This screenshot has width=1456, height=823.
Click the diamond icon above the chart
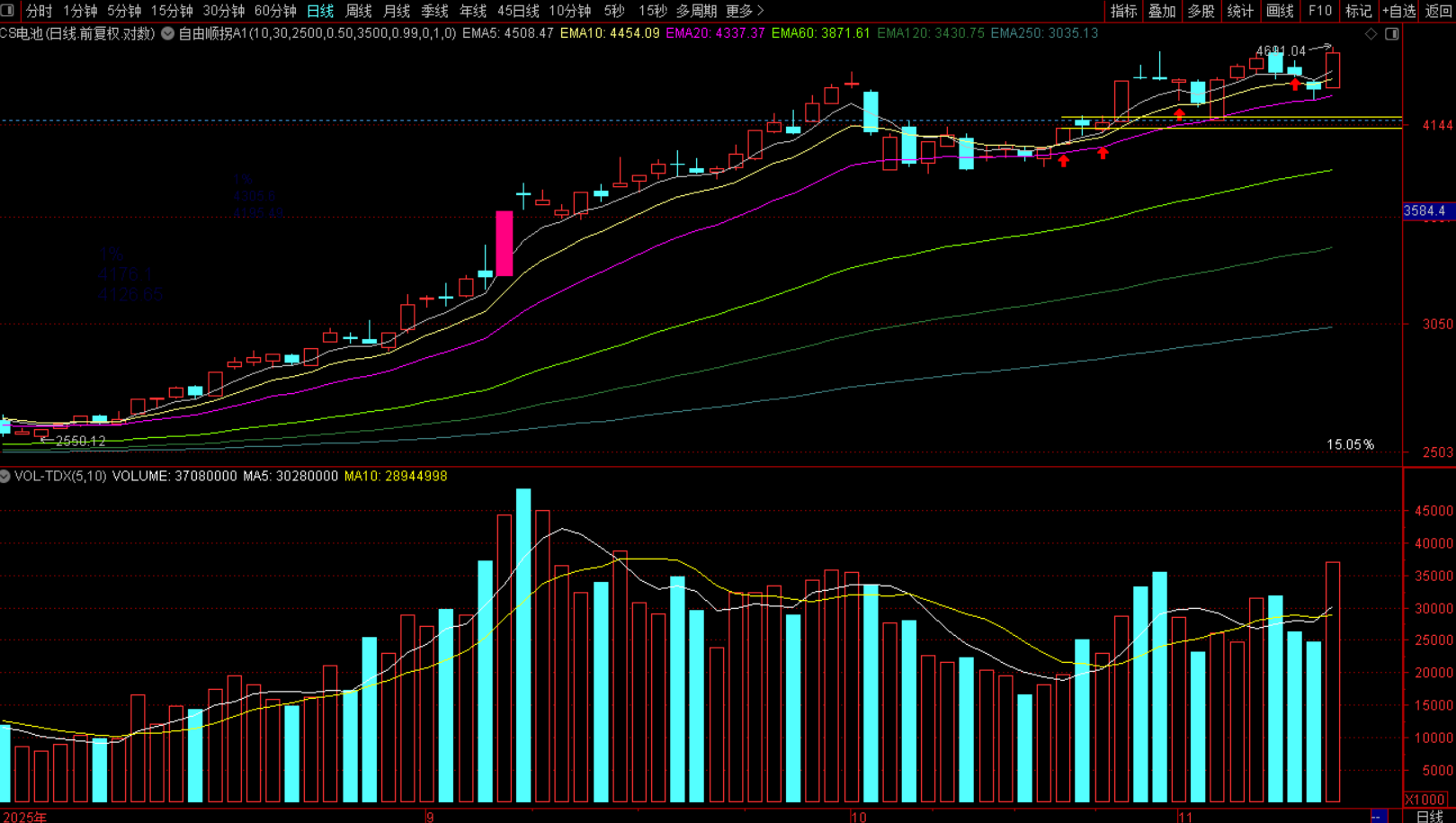[1371, 33]
